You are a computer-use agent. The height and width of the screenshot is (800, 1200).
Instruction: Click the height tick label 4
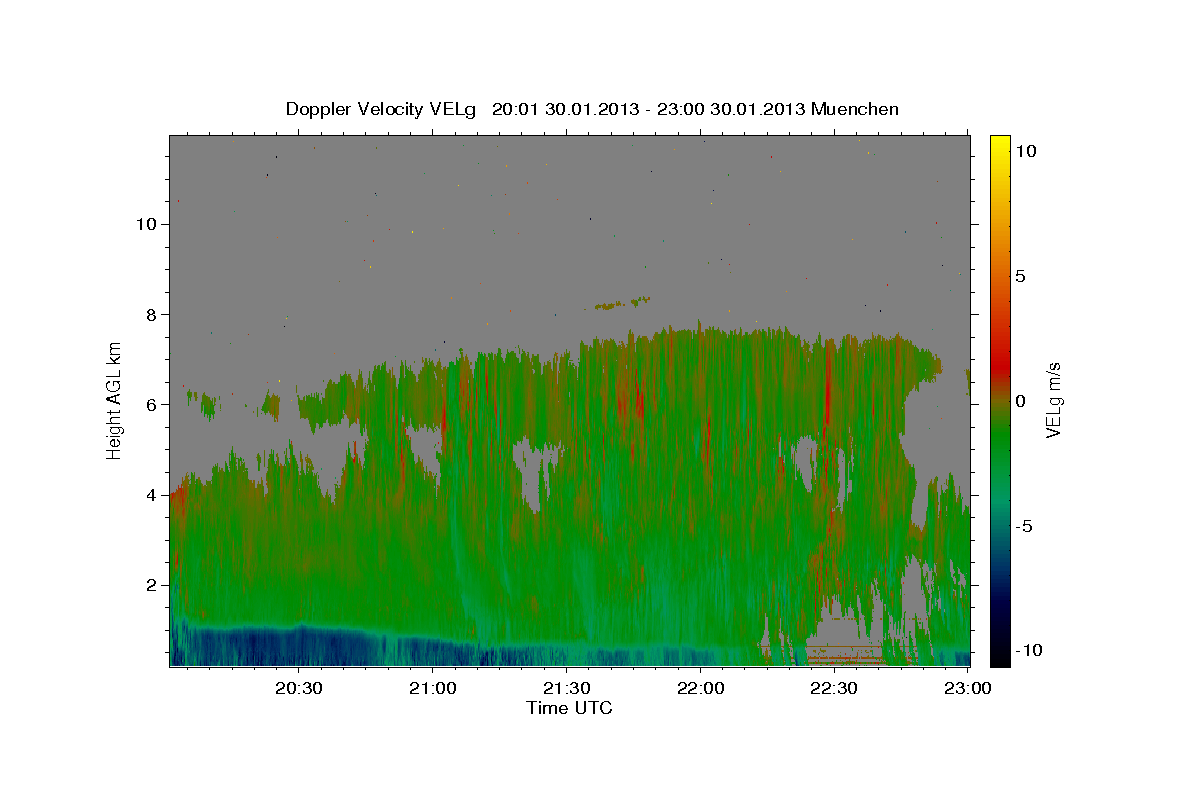click(x=153, y=495)
